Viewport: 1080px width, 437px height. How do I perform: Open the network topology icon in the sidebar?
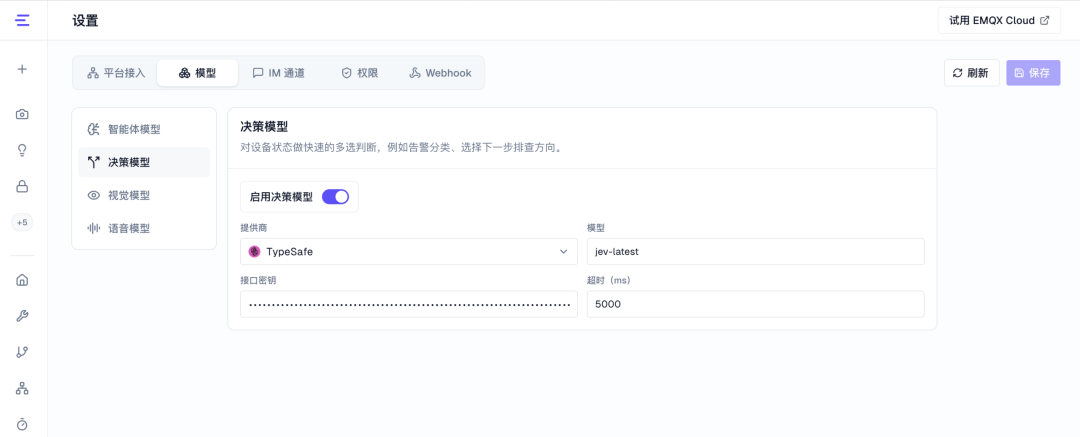(x=22, y=388)
